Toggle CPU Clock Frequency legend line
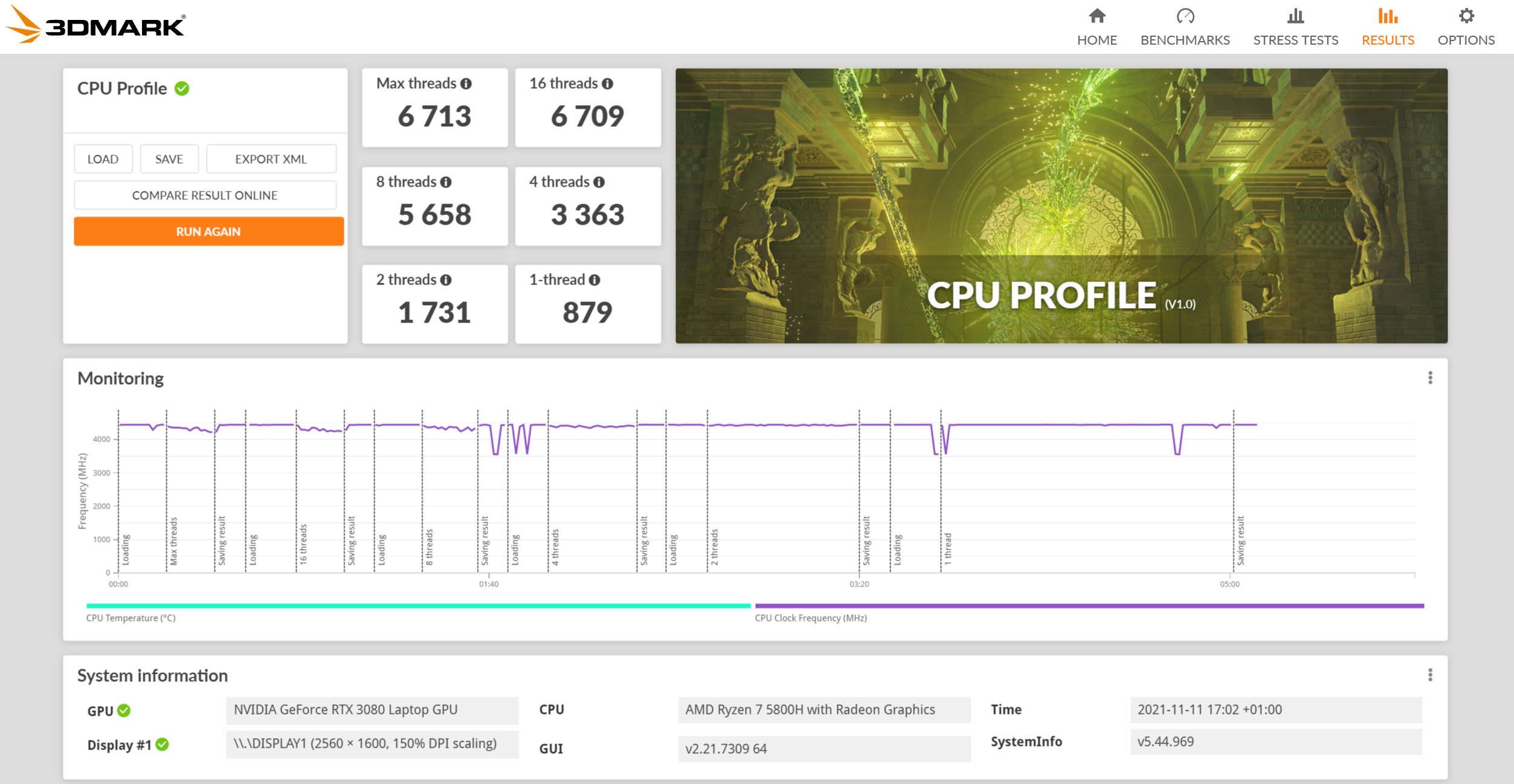The image size is (1514, 784). [1089, 605]
